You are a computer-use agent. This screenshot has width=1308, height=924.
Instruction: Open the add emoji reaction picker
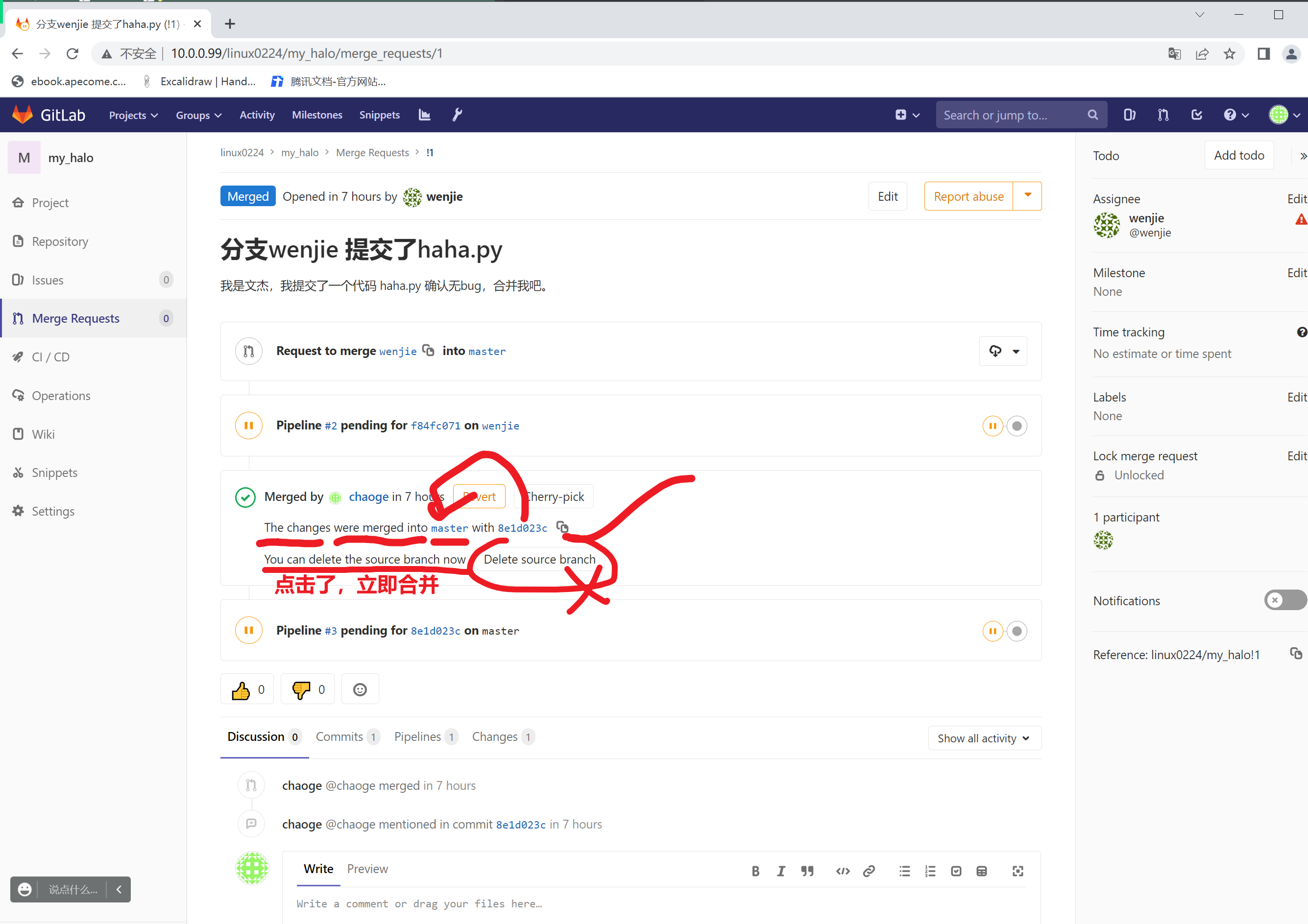[360, 690]
